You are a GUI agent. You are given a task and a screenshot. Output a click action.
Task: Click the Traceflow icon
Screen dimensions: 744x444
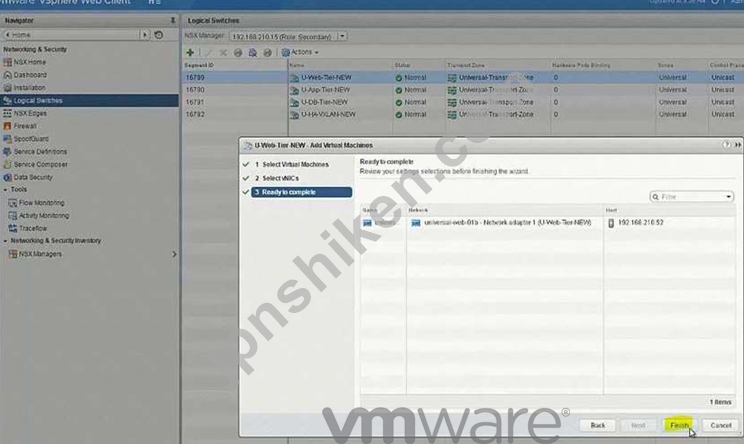coord(13,229)
